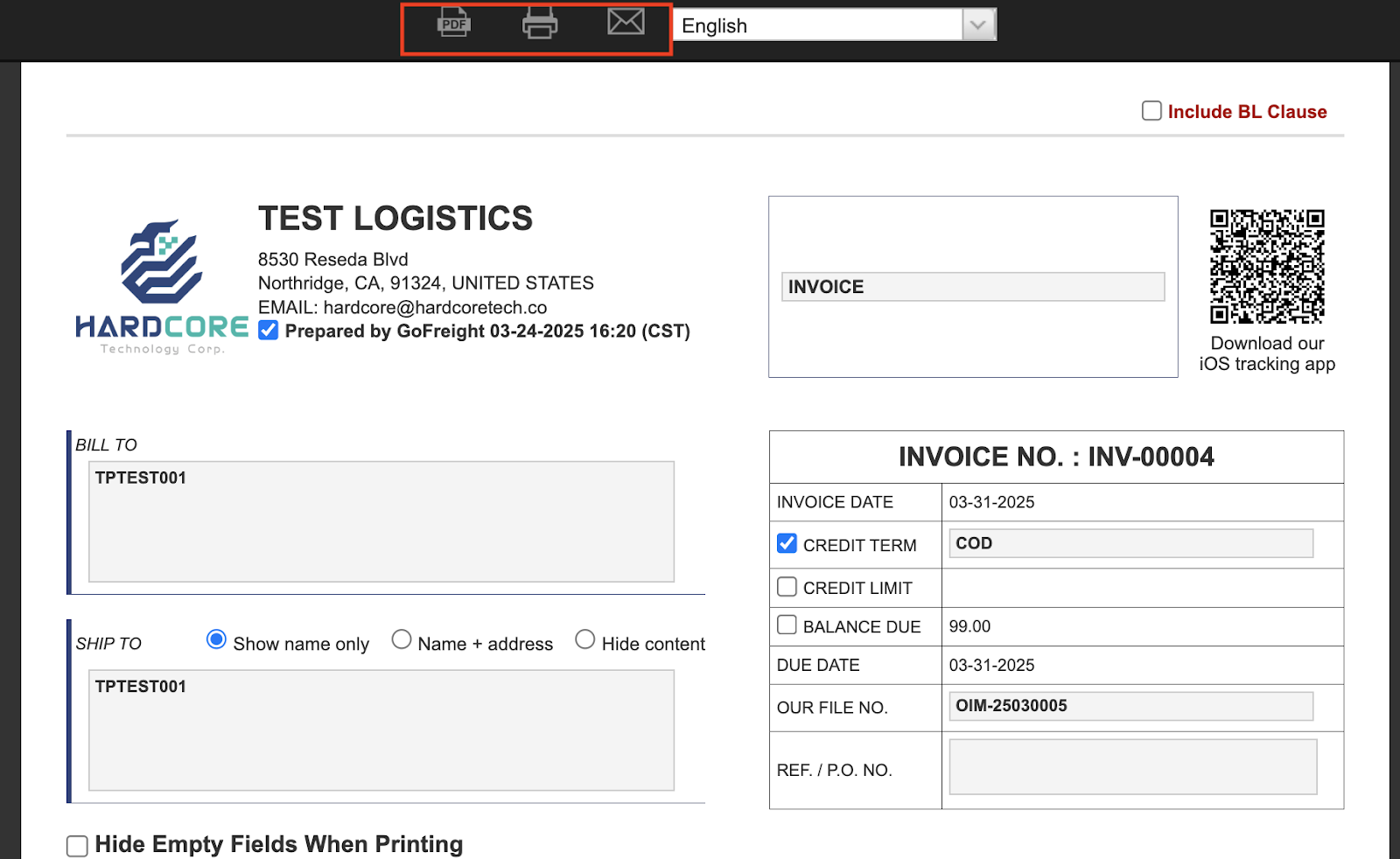
Task: Click the PDF export icon
Action: pyautogui.click(x=452, y=23)
